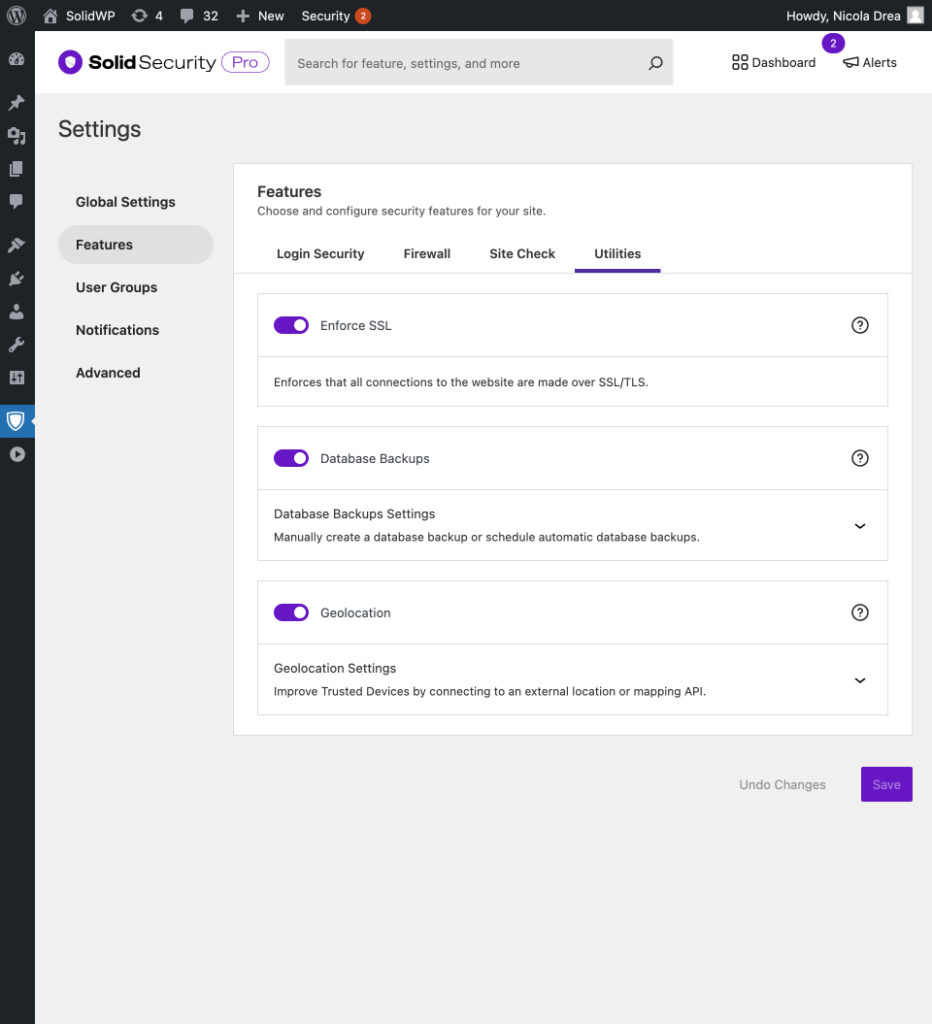
Task: Click the feature search input field
Action: (465, 63)
